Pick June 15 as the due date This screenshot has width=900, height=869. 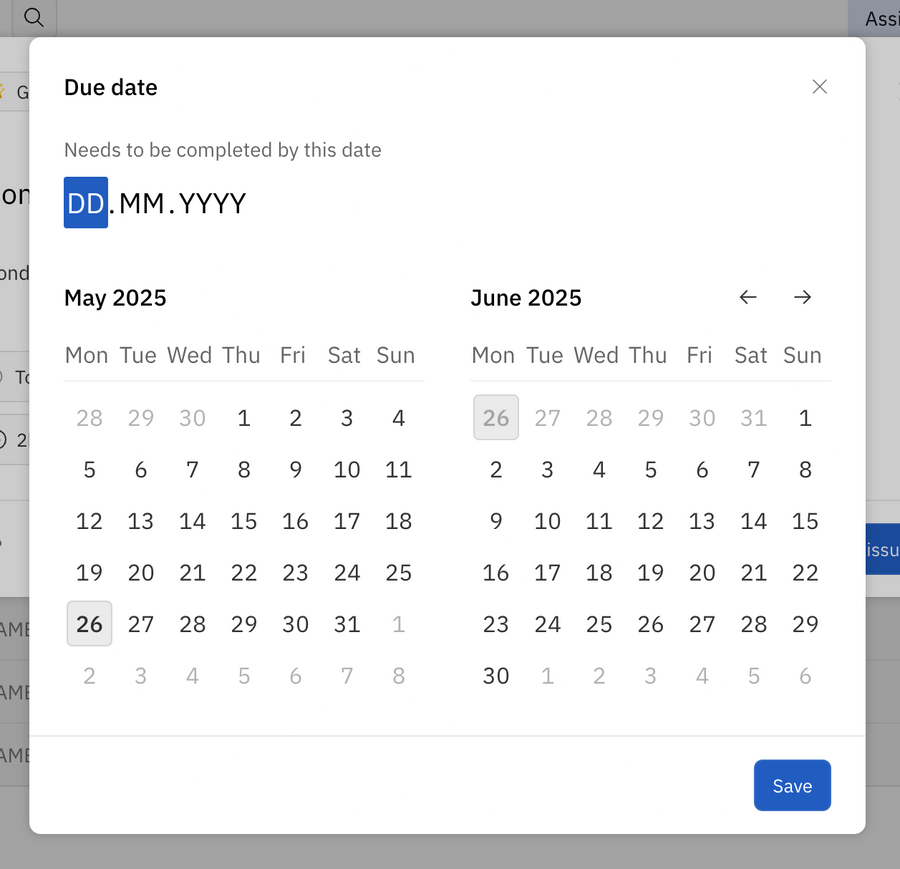click(x=805, y=521)
